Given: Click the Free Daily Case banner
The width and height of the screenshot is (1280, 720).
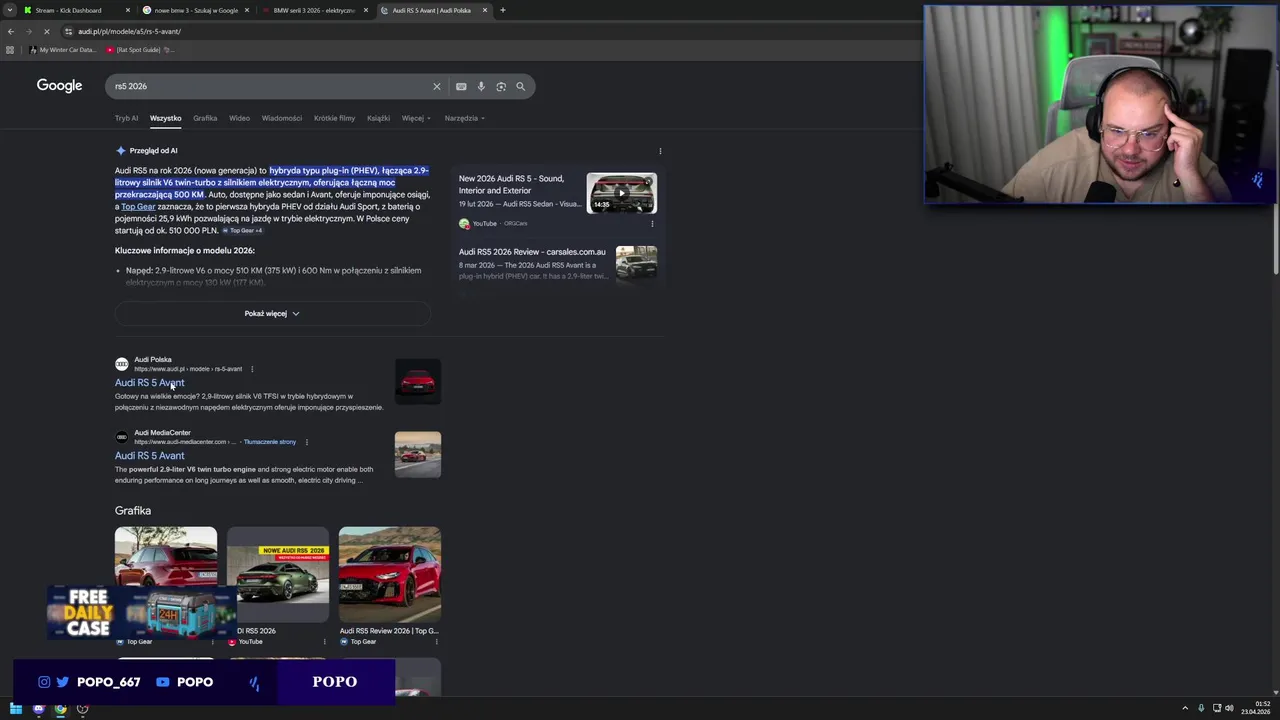Looking at the screenshot, I should coord(141,612).
